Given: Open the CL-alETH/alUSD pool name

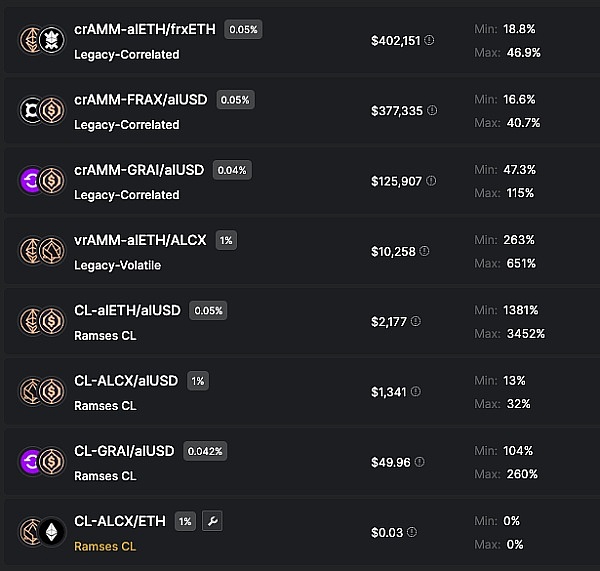Looking at the screenshot, I should click(x=127, y=310).
